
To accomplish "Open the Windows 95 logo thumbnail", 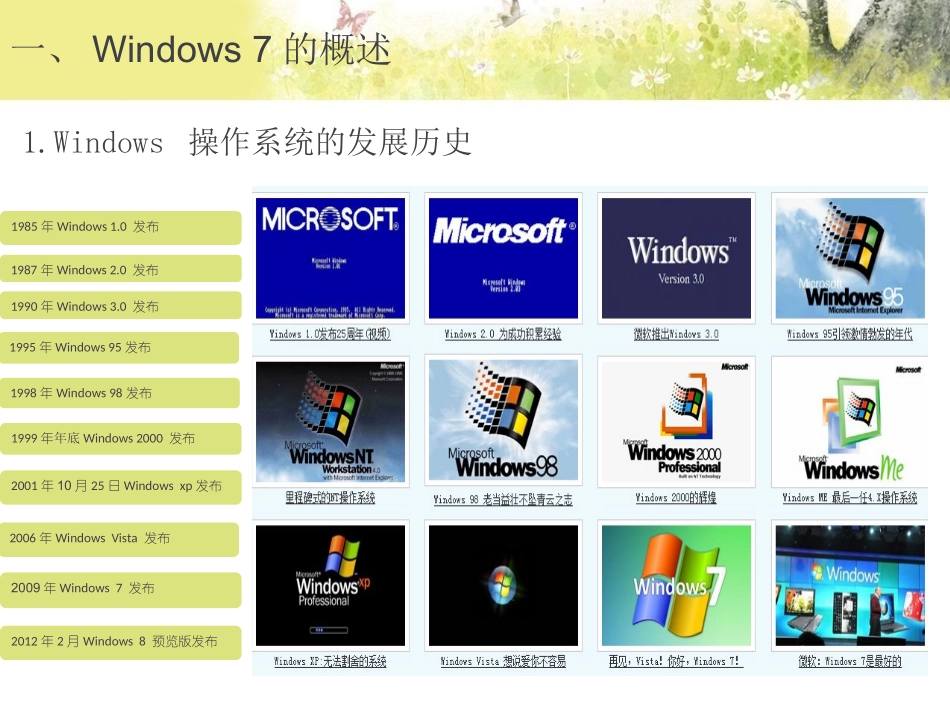I will 850,258.
